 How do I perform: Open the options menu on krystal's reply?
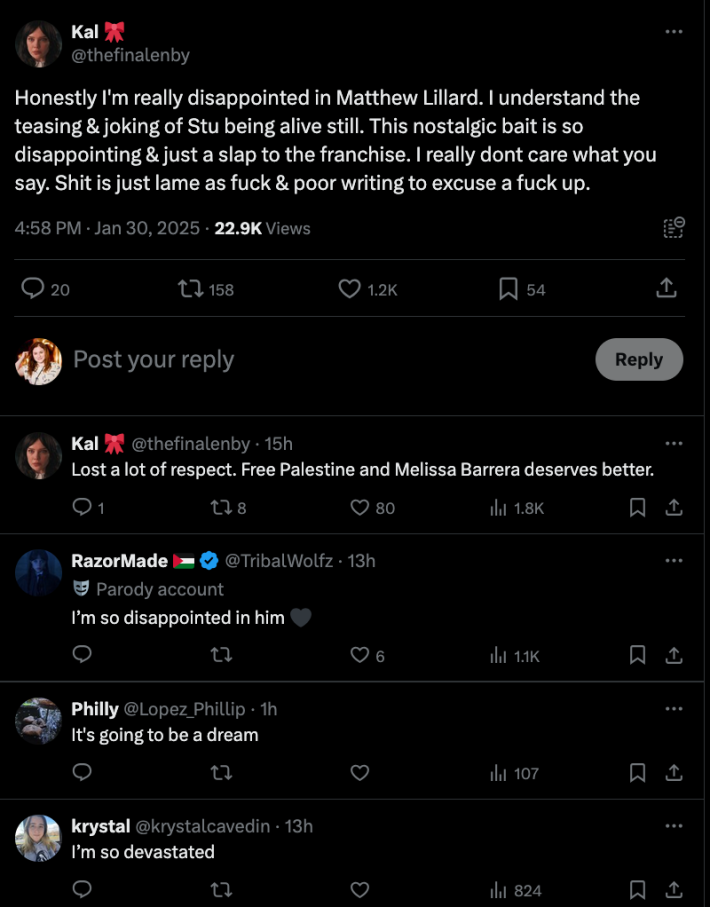point(673,826)
